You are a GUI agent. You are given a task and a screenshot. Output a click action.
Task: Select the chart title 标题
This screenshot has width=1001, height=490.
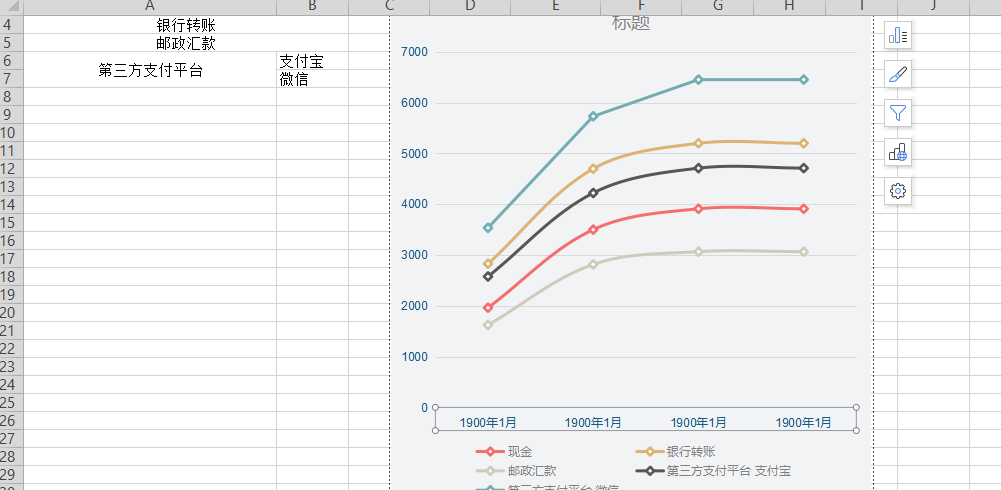(x=631, y=24)
